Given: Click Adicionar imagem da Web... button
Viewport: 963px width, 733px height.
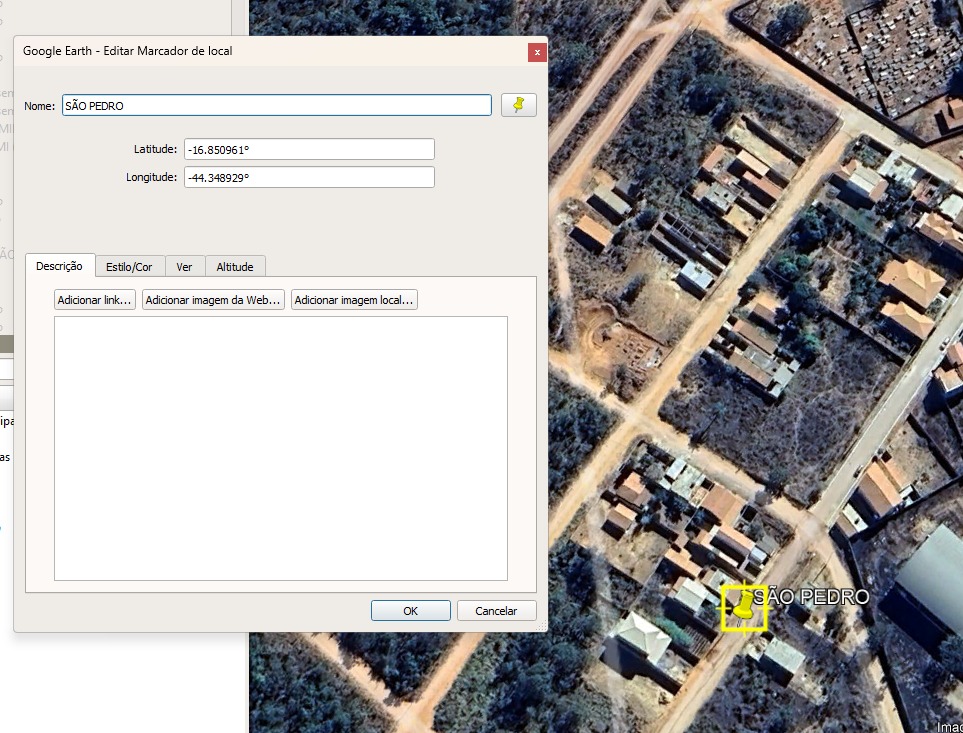Looking at the screenshot, I should pyautogui.click(x=213, y=300).
